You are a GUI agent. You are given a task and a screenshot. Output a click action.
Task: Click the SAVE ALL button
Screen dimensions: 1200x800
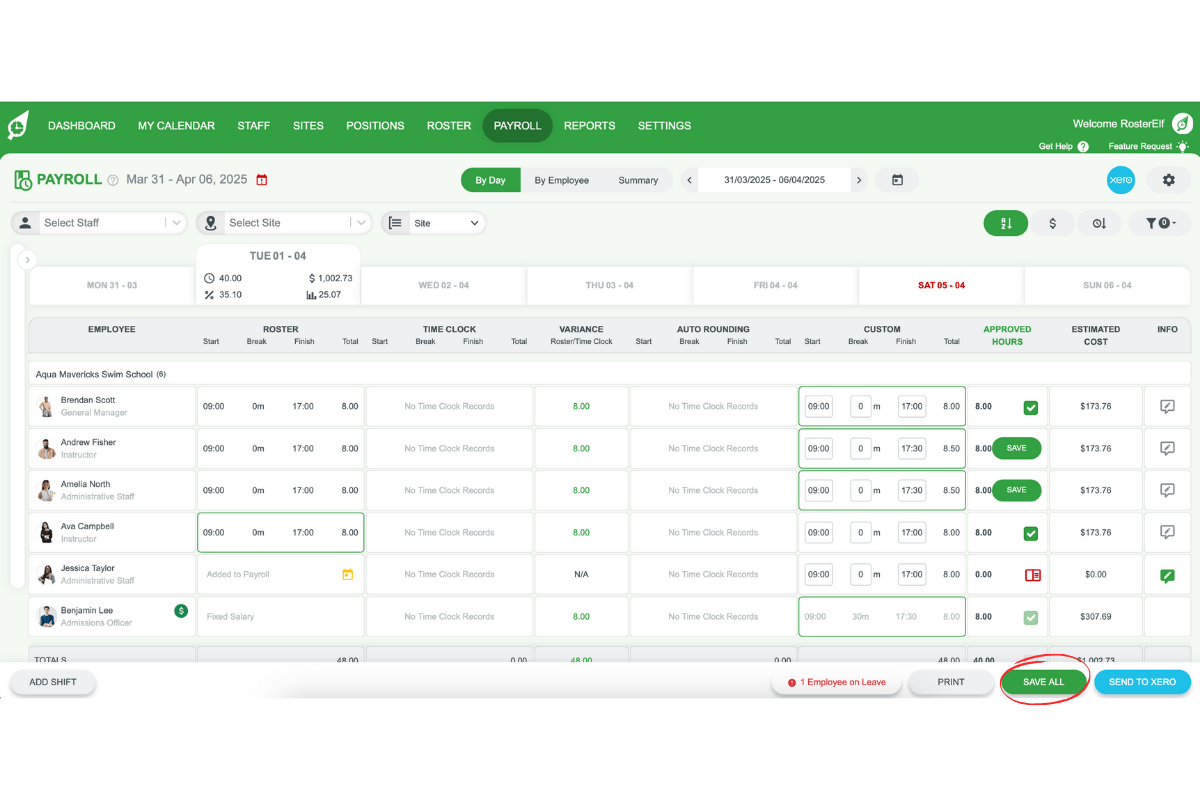(x=1044, y=681)
